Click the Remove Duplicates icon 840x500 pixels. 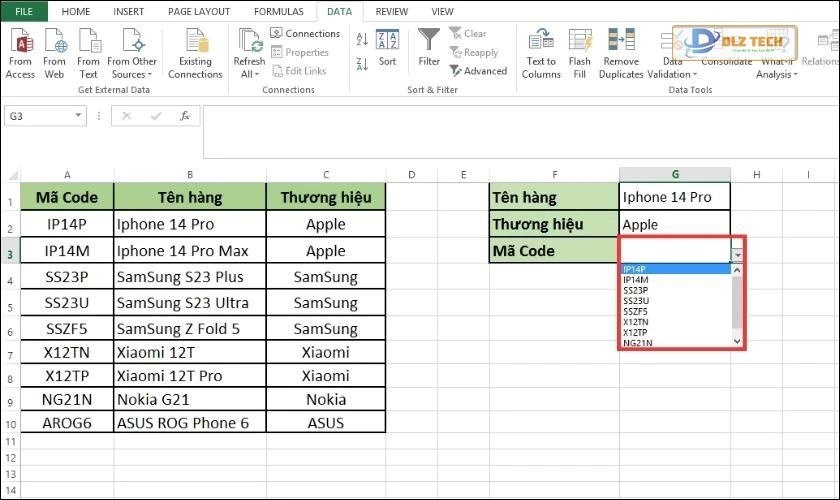tap(621, 42)
